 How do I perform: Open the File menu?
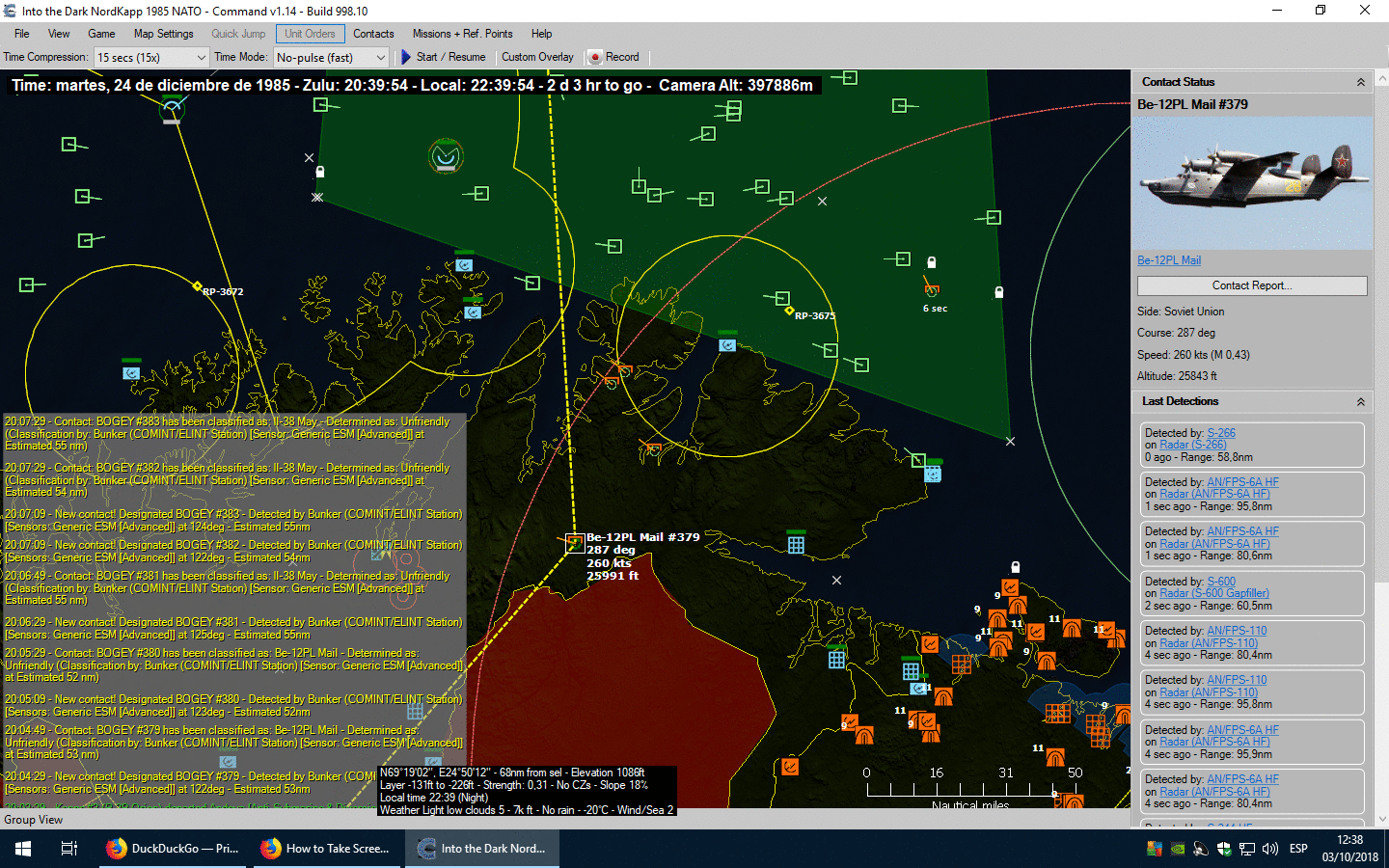pyautogui.click(x=21, y=34)
